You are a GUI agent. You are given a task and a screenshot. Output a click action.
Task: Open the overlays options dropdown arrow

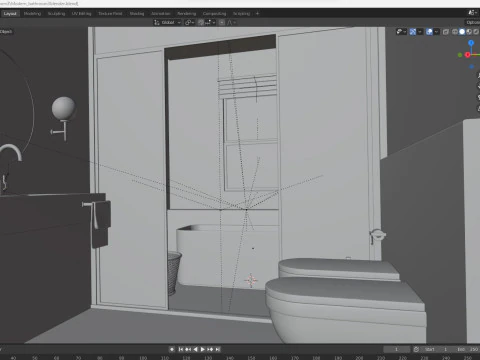[x=437, y=32]
